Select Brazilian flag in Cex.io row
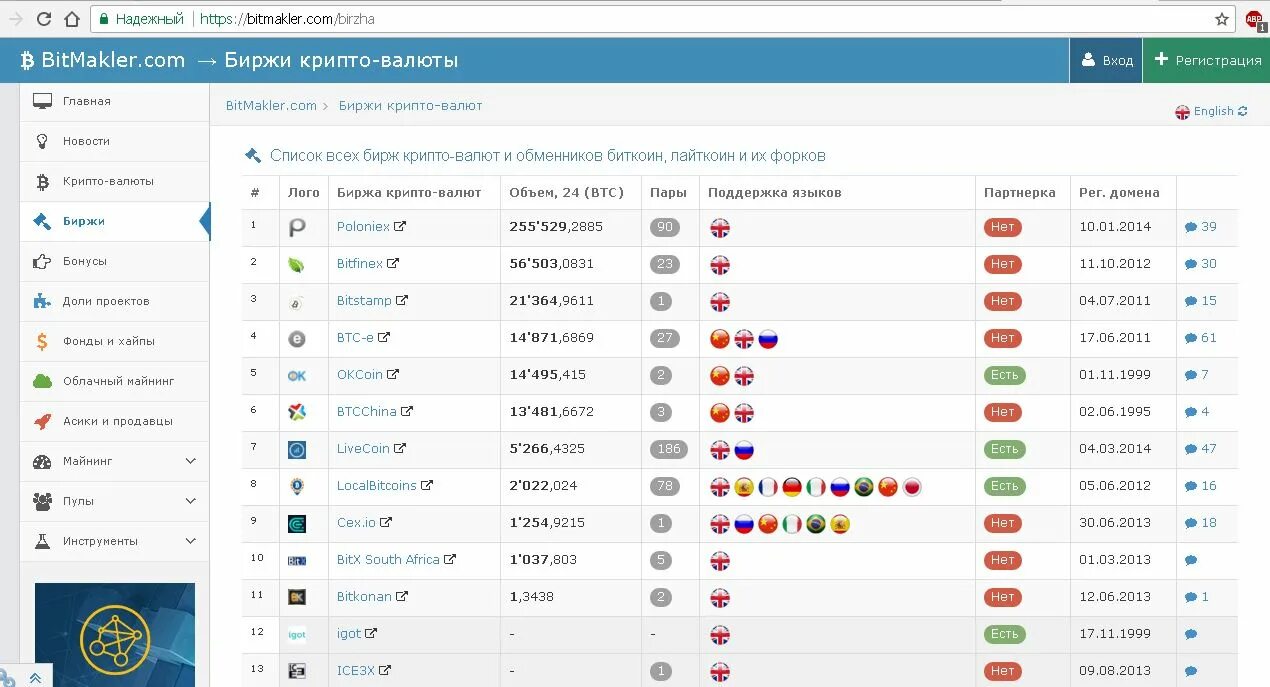 click(816, 524)
